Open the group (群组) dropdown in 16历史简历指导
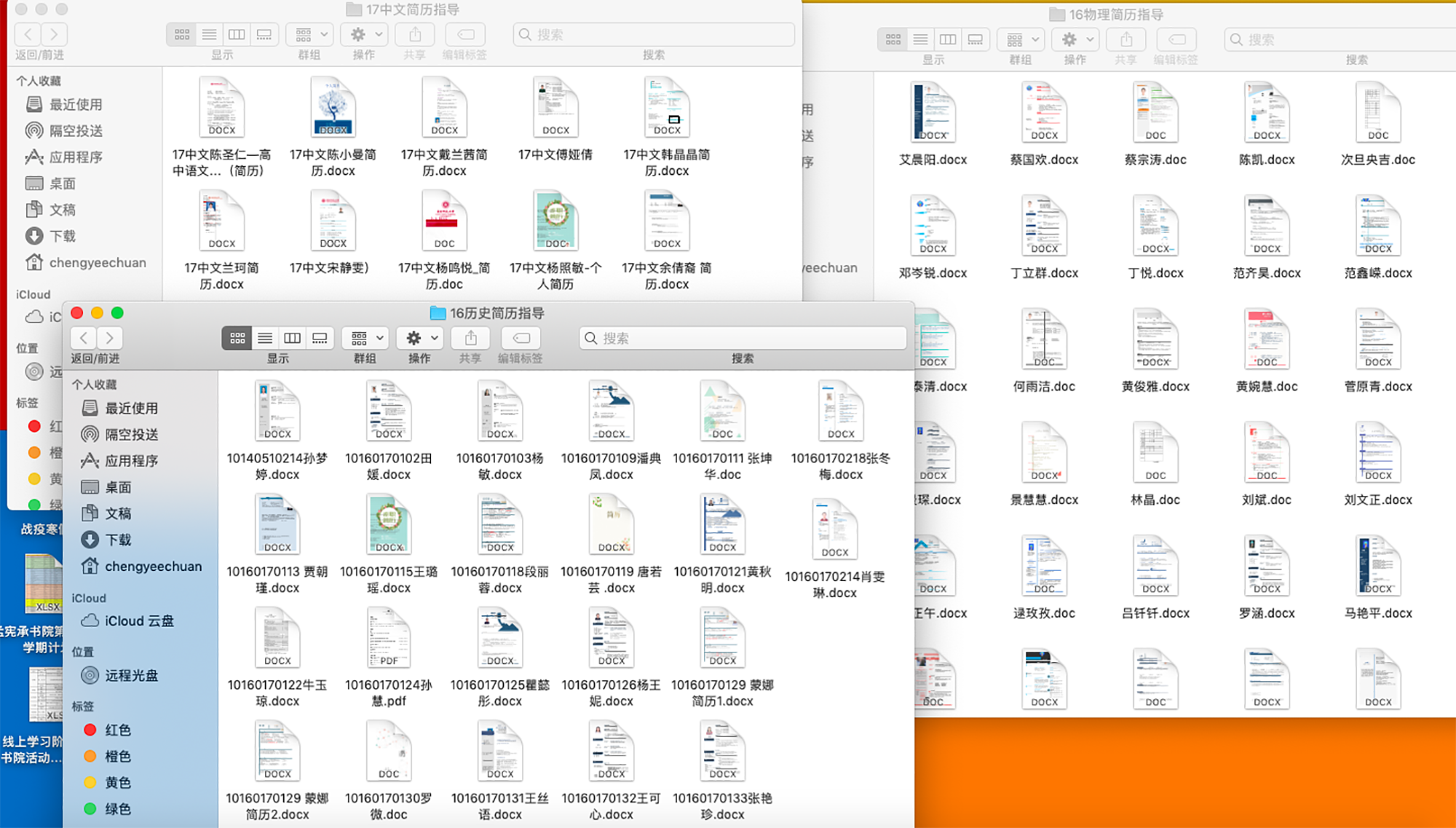The height and width of the screenshot is (828, 1456). 365,338
